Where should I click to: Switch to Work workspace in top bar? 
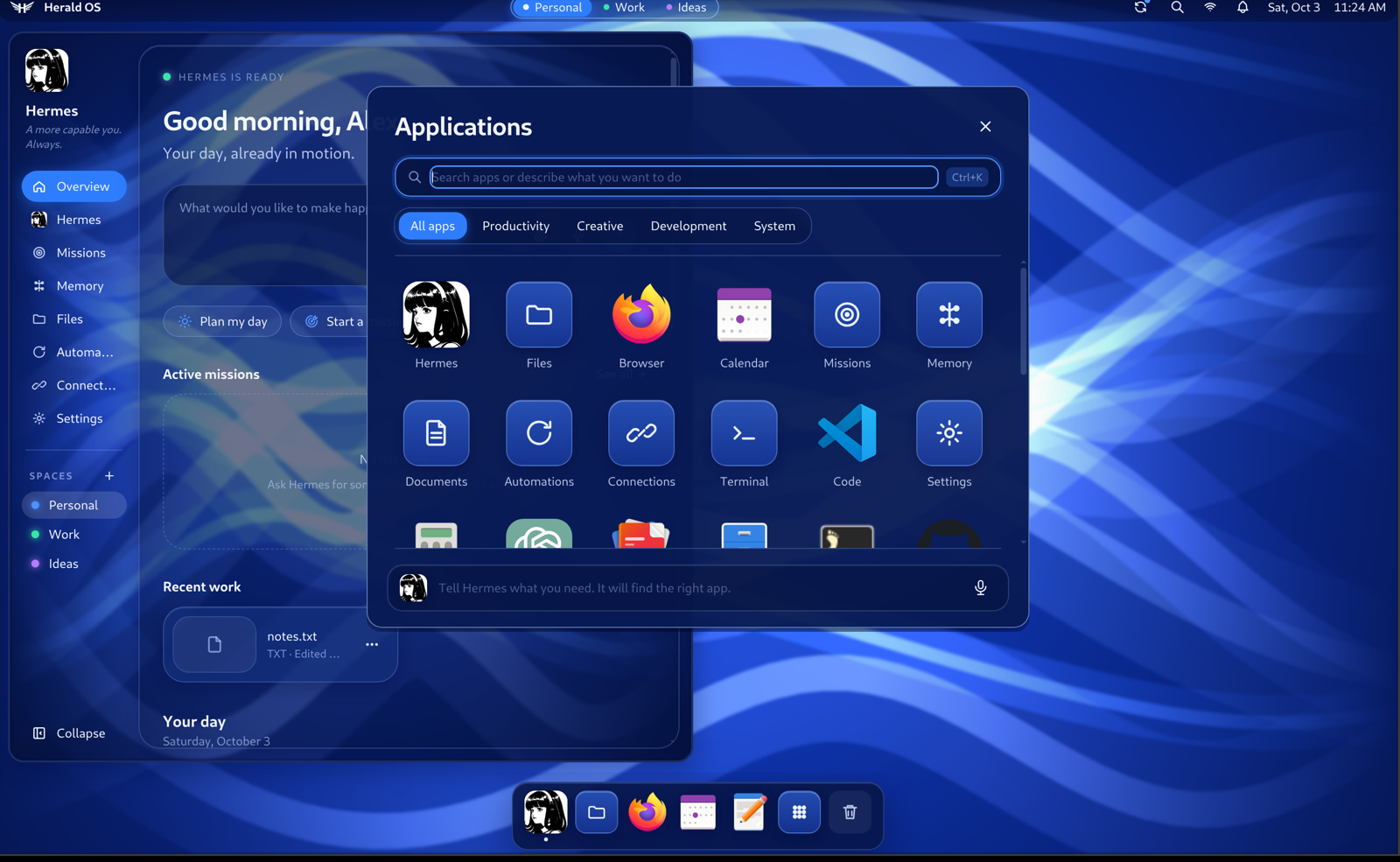coord(623,8)
